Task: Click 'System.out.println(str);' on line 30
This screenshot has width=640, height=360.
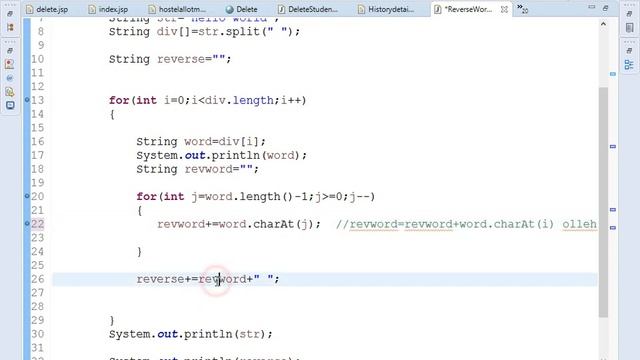Action: click(190, 334)
